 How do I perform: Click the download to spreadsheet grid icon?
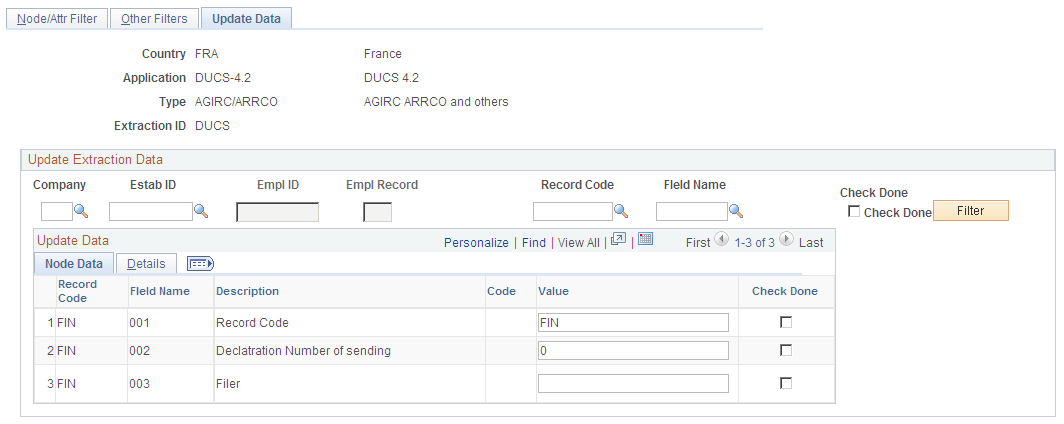click(x=645, y=239)
